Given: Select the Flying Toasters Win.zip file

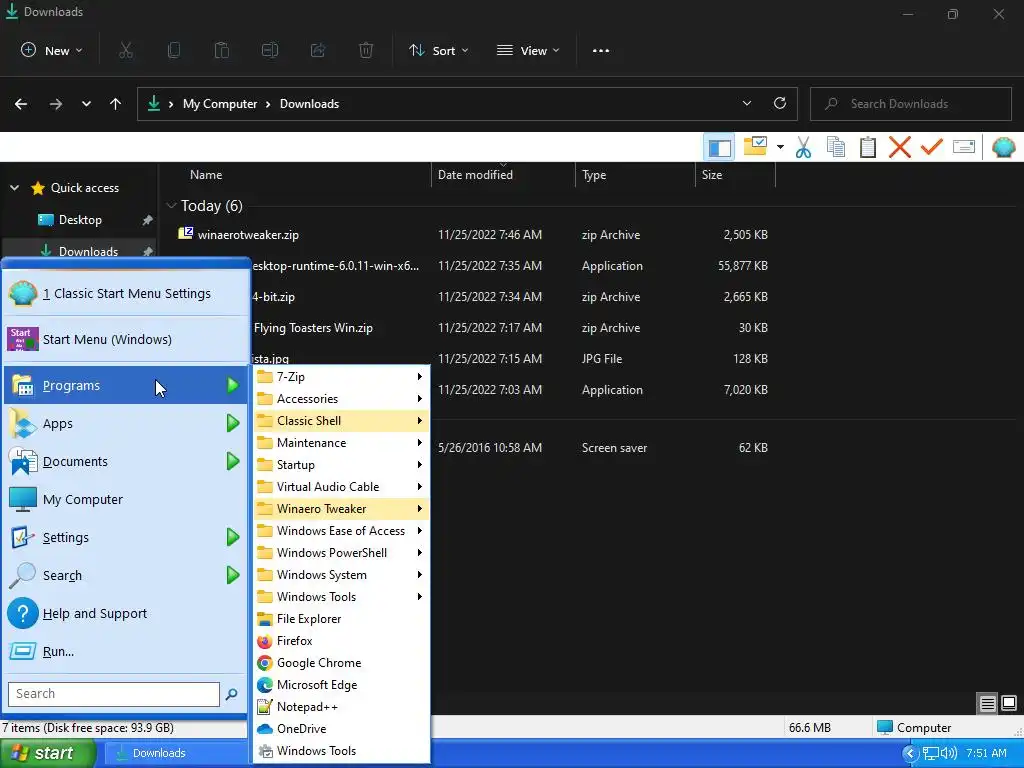Looking at the screenshot, I should pyautogui.click(x=313, y=328).
